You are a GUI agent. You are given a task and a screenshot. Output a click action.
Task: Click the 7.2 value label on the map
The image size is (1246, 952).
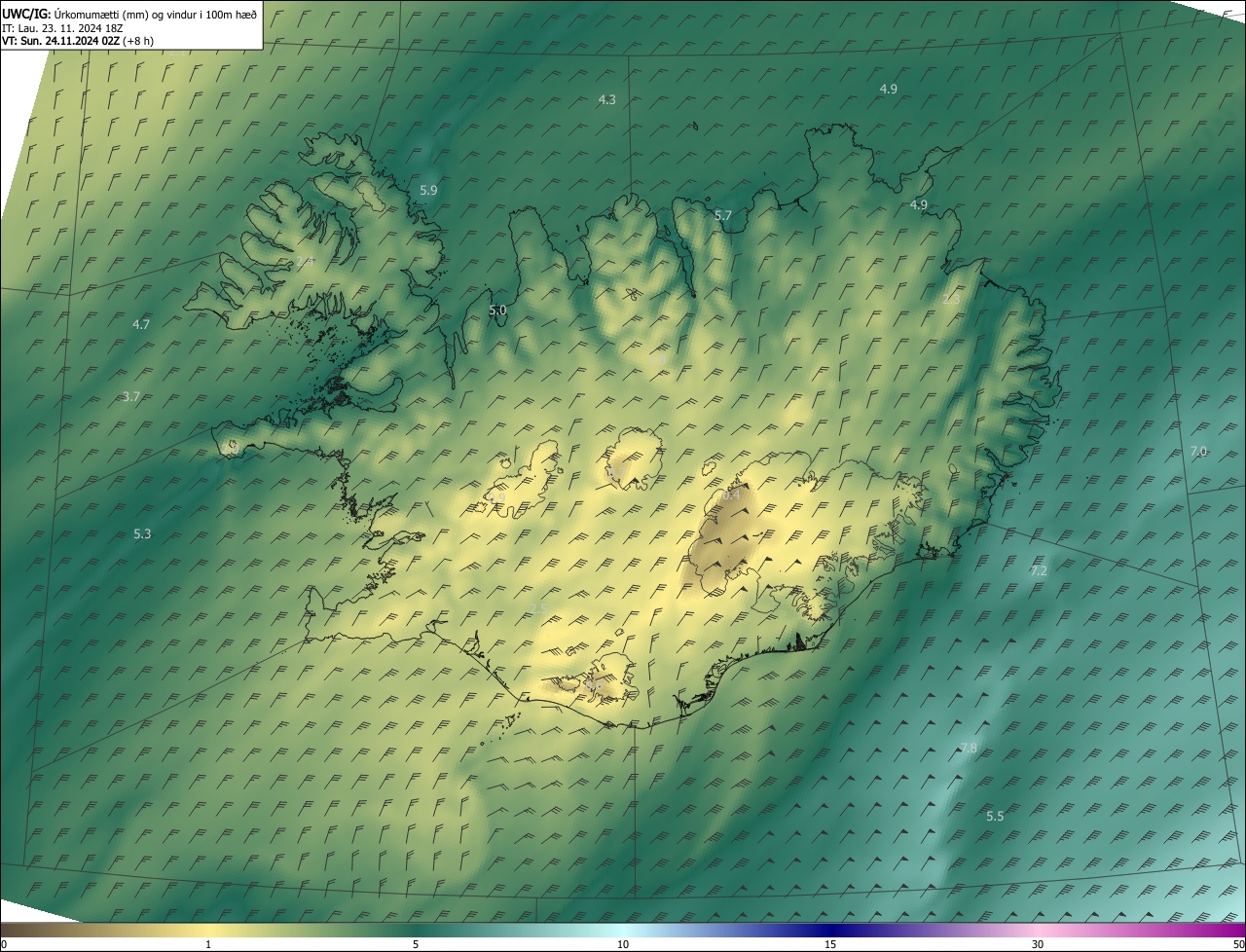1039,570
